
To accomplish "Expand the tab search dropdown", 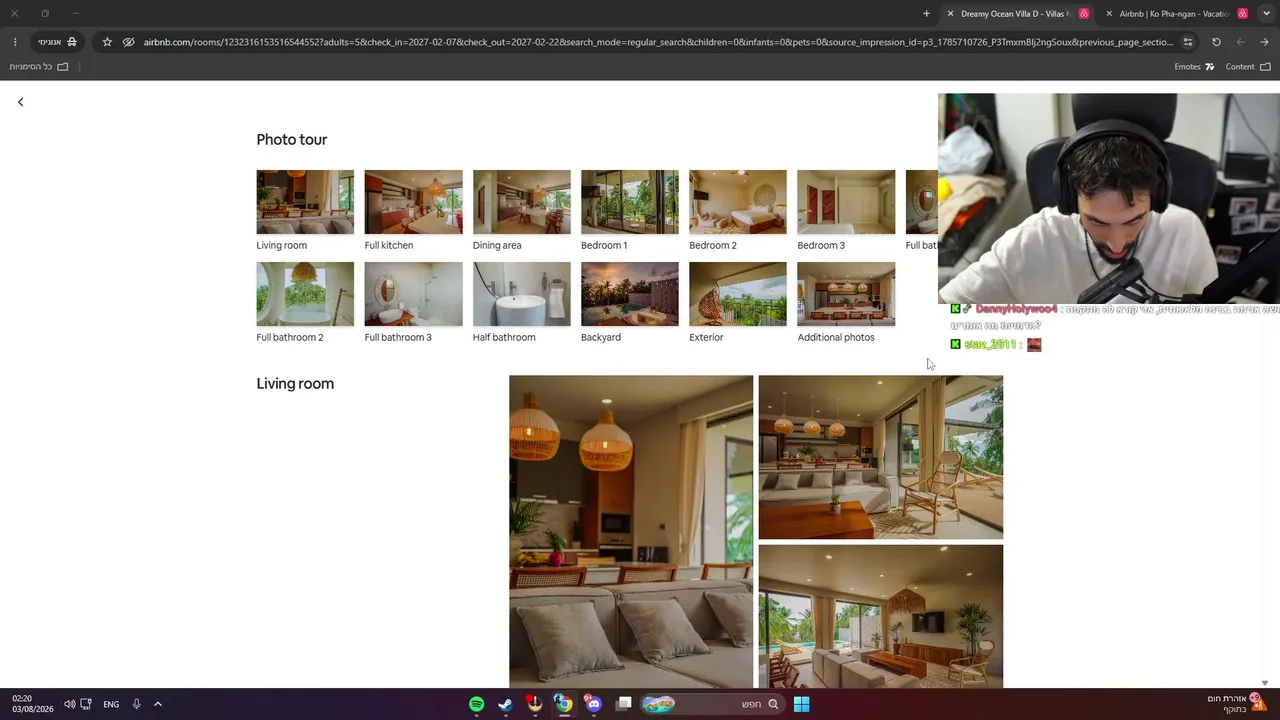I will [x=1266, y=14].
